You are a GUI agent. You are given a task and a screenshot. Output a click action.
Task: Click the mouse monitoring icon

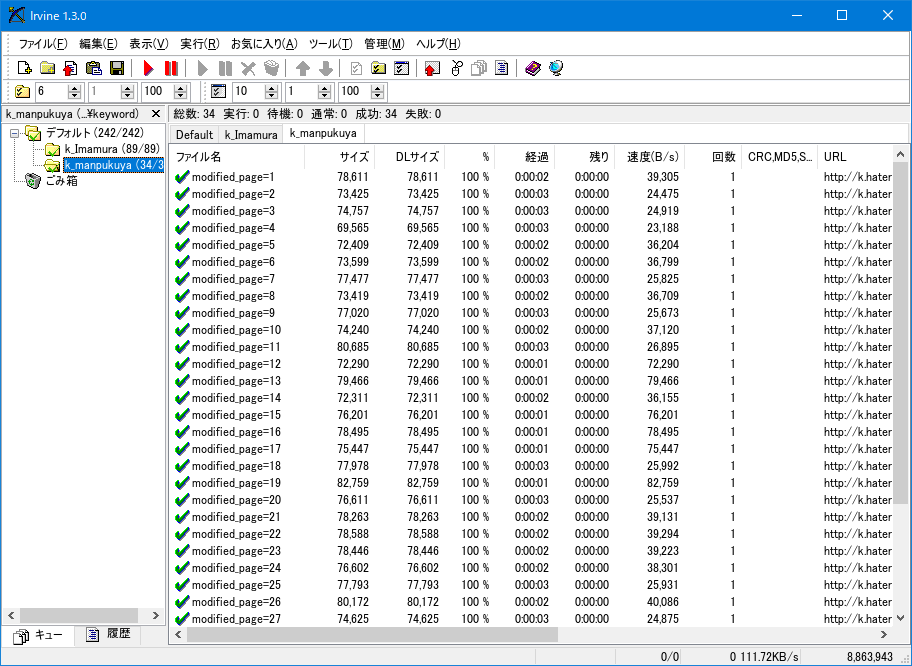pyautogui.click(x=456, y=69)
